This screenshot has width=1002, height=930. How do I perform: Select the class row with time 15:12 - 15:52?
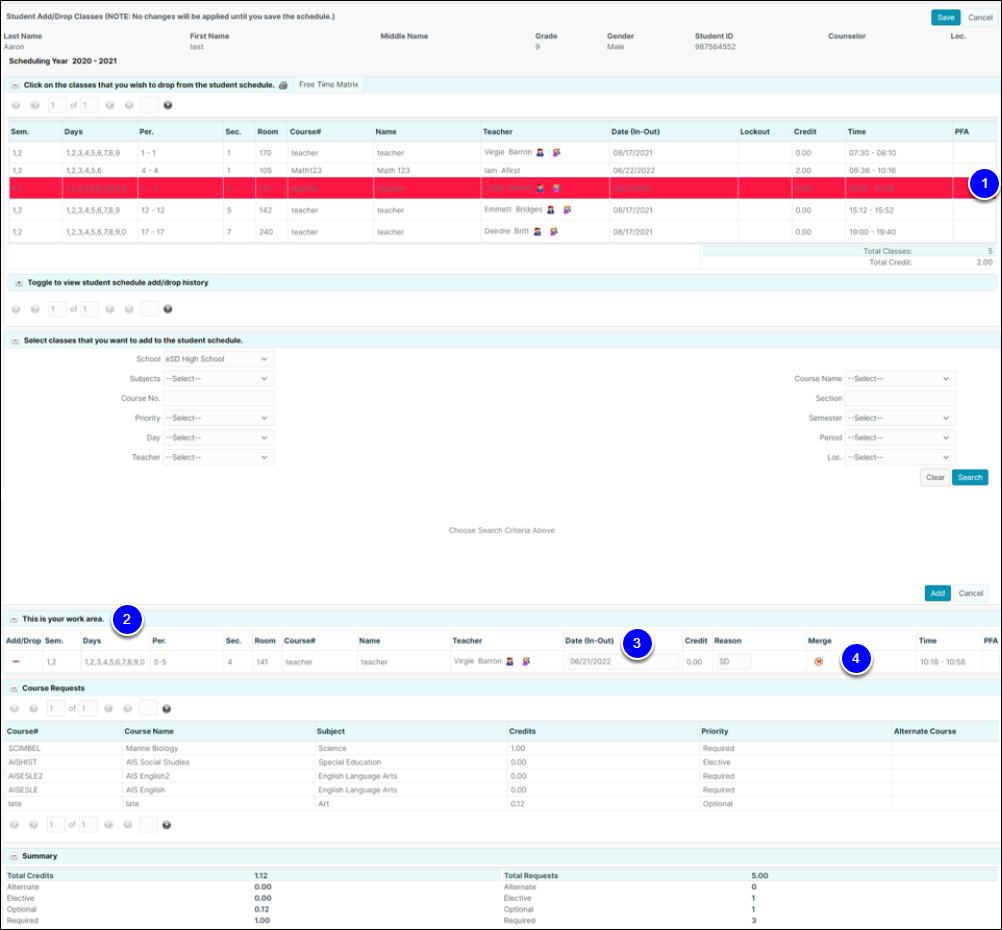tap(502, 210)
